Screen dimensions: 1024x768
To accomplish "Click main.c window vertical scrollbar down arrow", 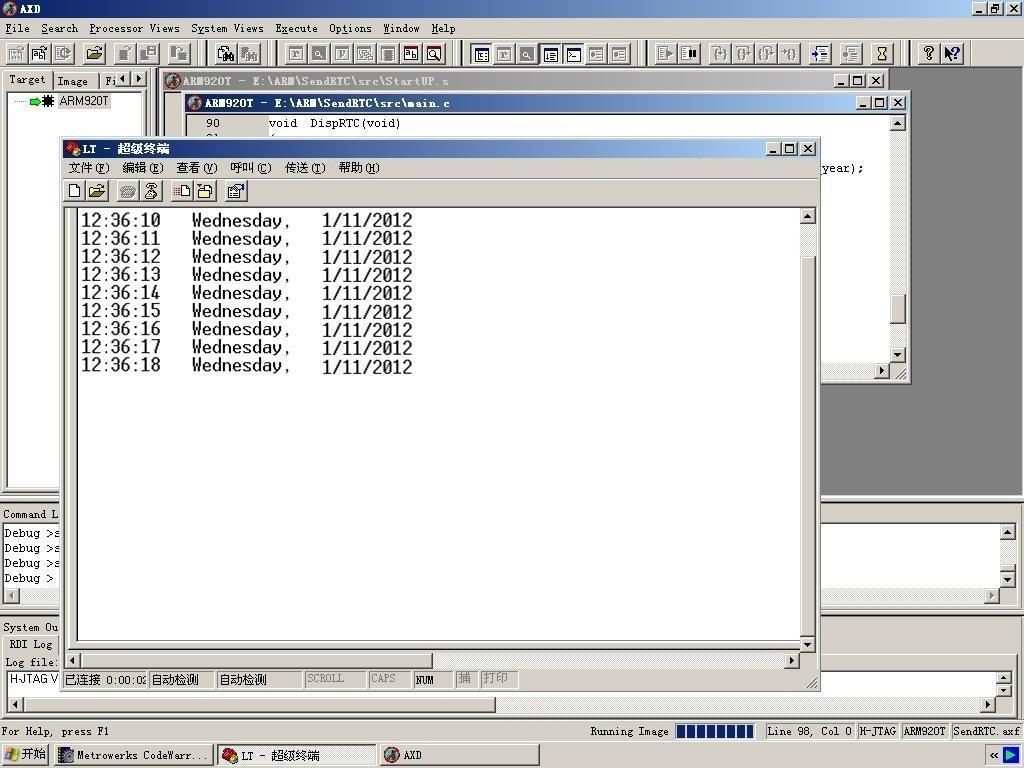I will click(x=898, y=355).
